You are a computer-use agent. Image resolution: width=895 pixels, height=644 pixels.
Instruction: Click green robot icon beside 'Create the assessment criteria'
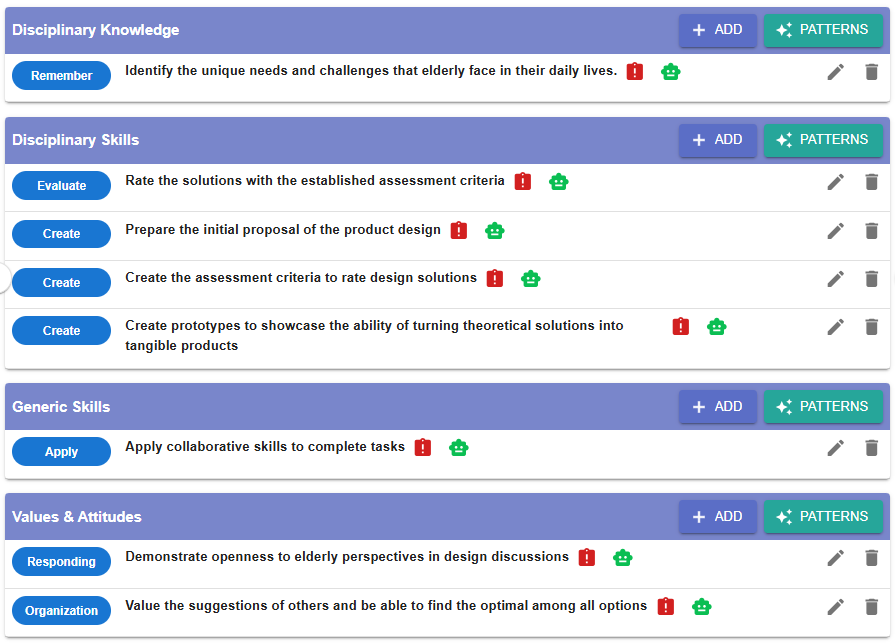(531, 279)
